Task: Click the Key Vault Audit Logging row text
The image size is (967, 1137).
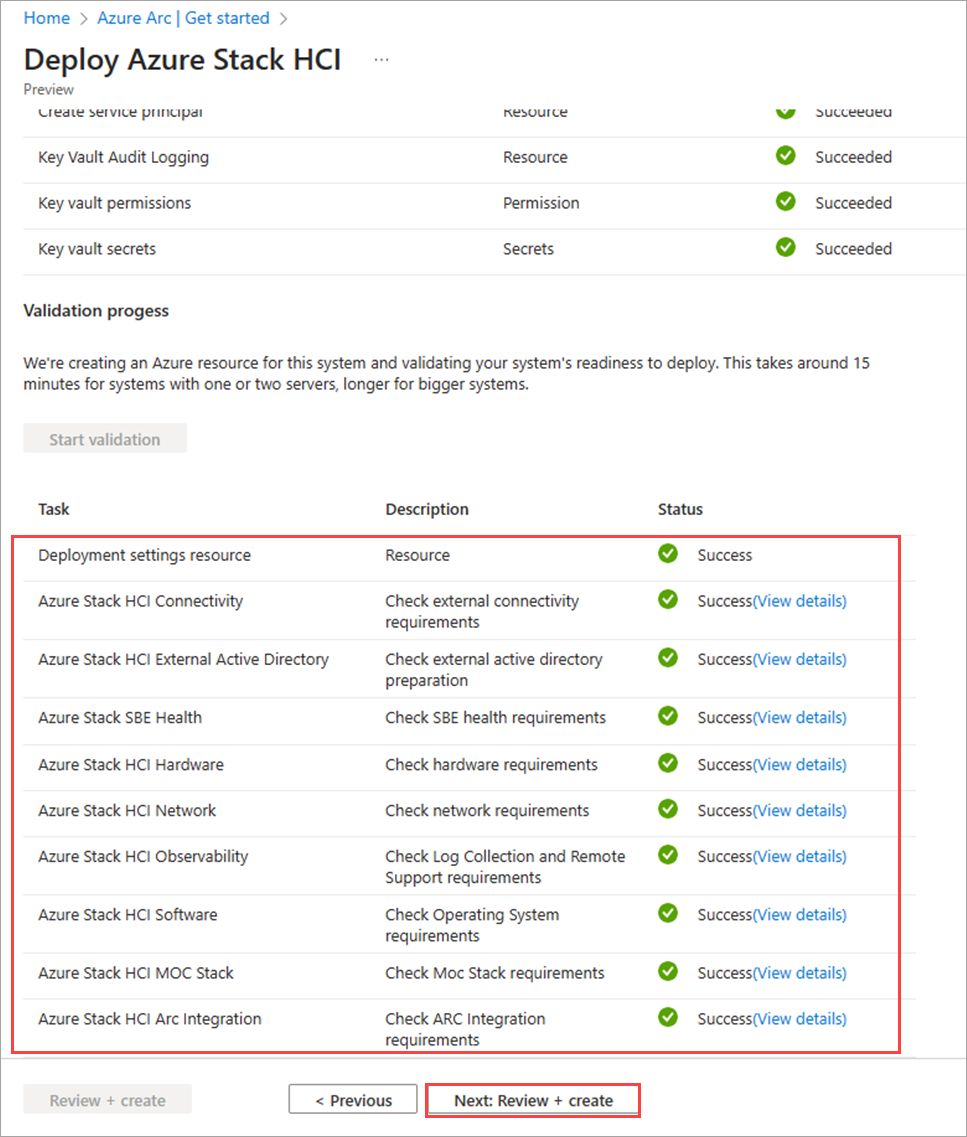Action: click(x=123, y=157)
